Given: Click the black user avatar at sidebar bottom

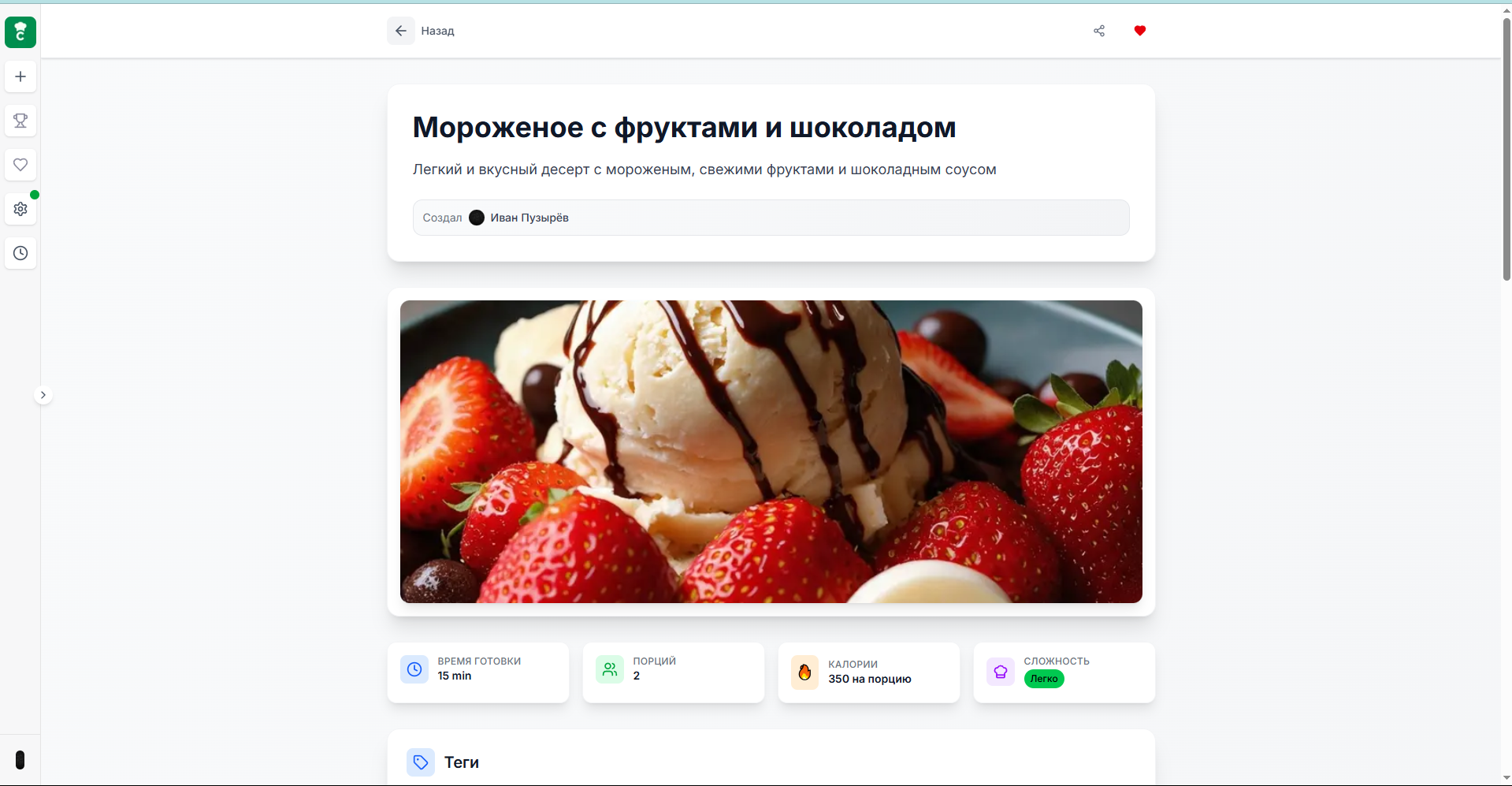Looking at the screenshot, I should 20,760.
